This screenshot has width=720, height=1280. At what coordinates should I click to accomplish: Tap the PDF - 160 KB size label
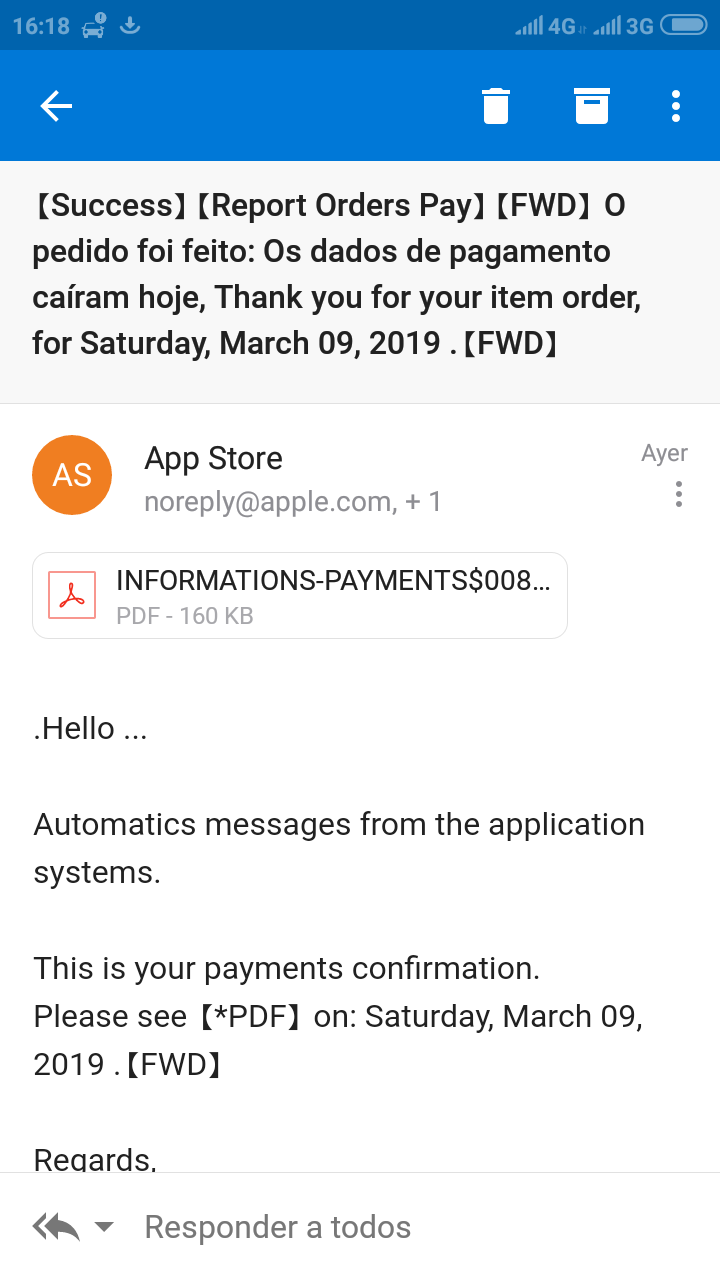[x=185, y=616]
